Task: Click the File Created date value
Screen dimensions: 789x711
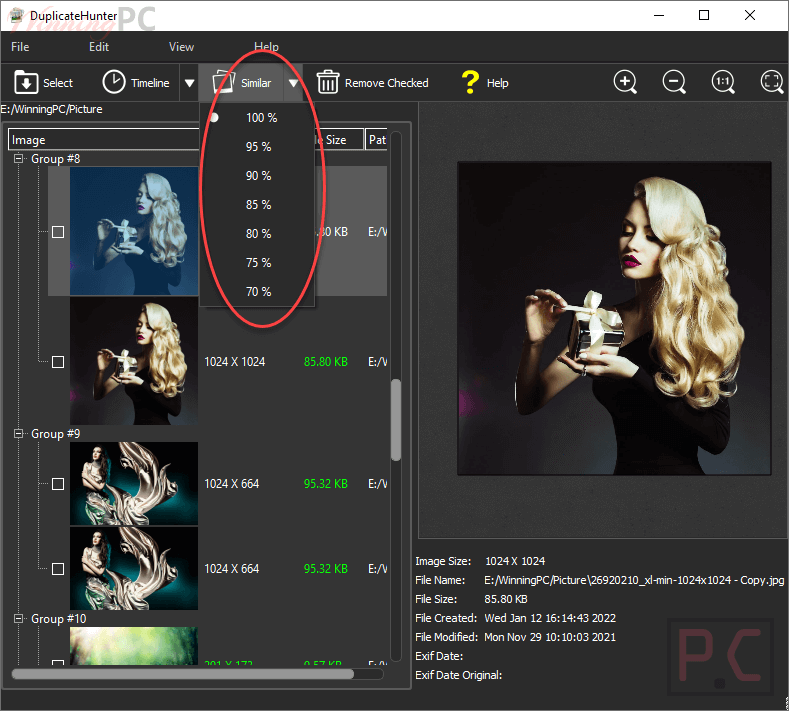Action: (x=550, y=618)
